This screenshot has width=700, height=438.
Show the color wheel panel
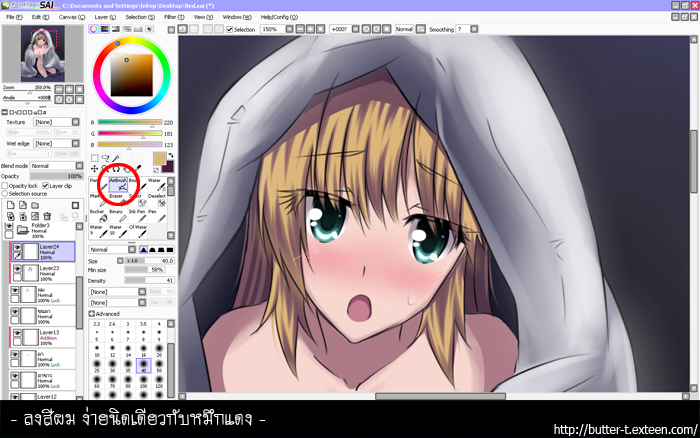(93, 29)
